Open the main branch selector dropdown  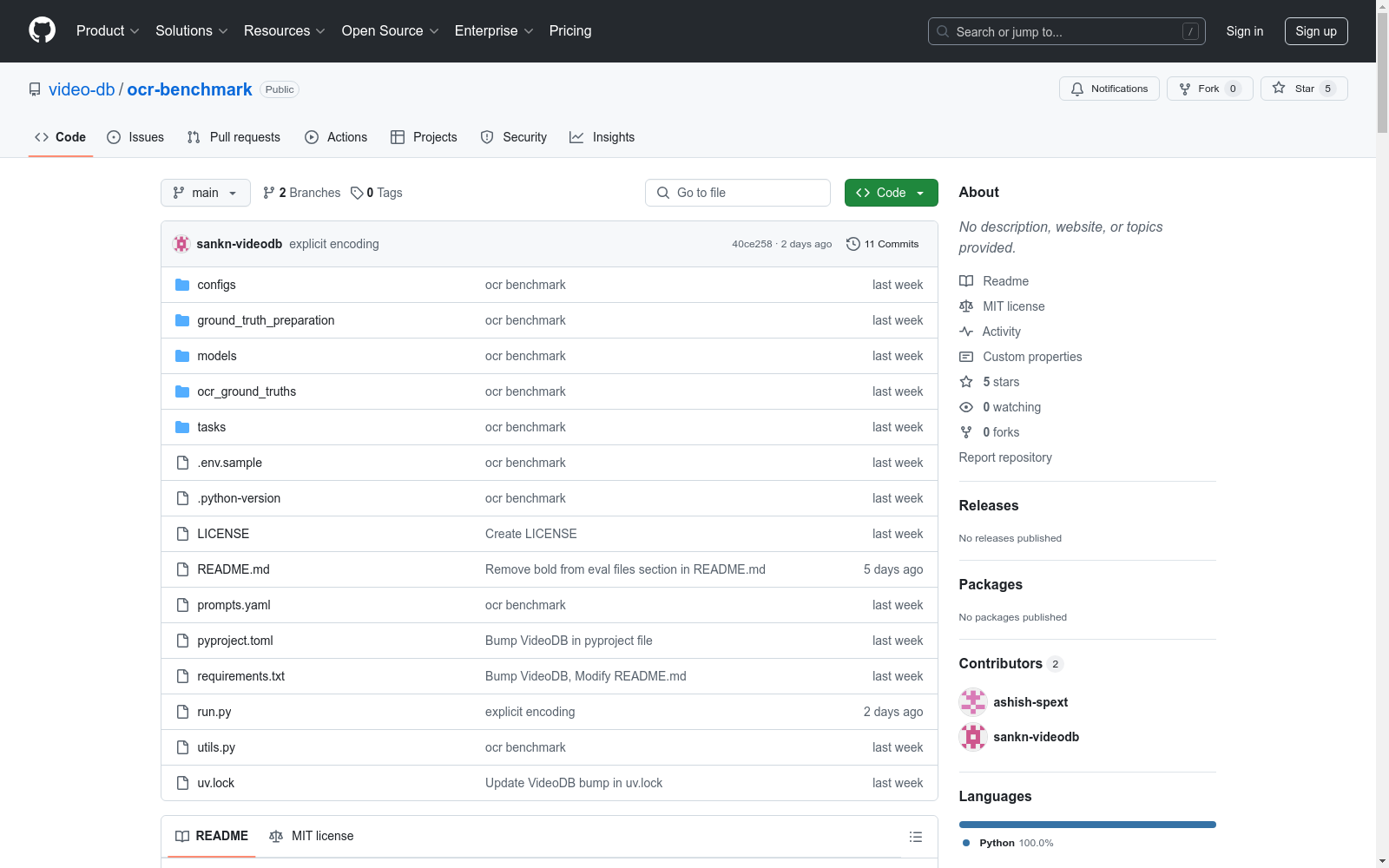(x=206, y=193)
